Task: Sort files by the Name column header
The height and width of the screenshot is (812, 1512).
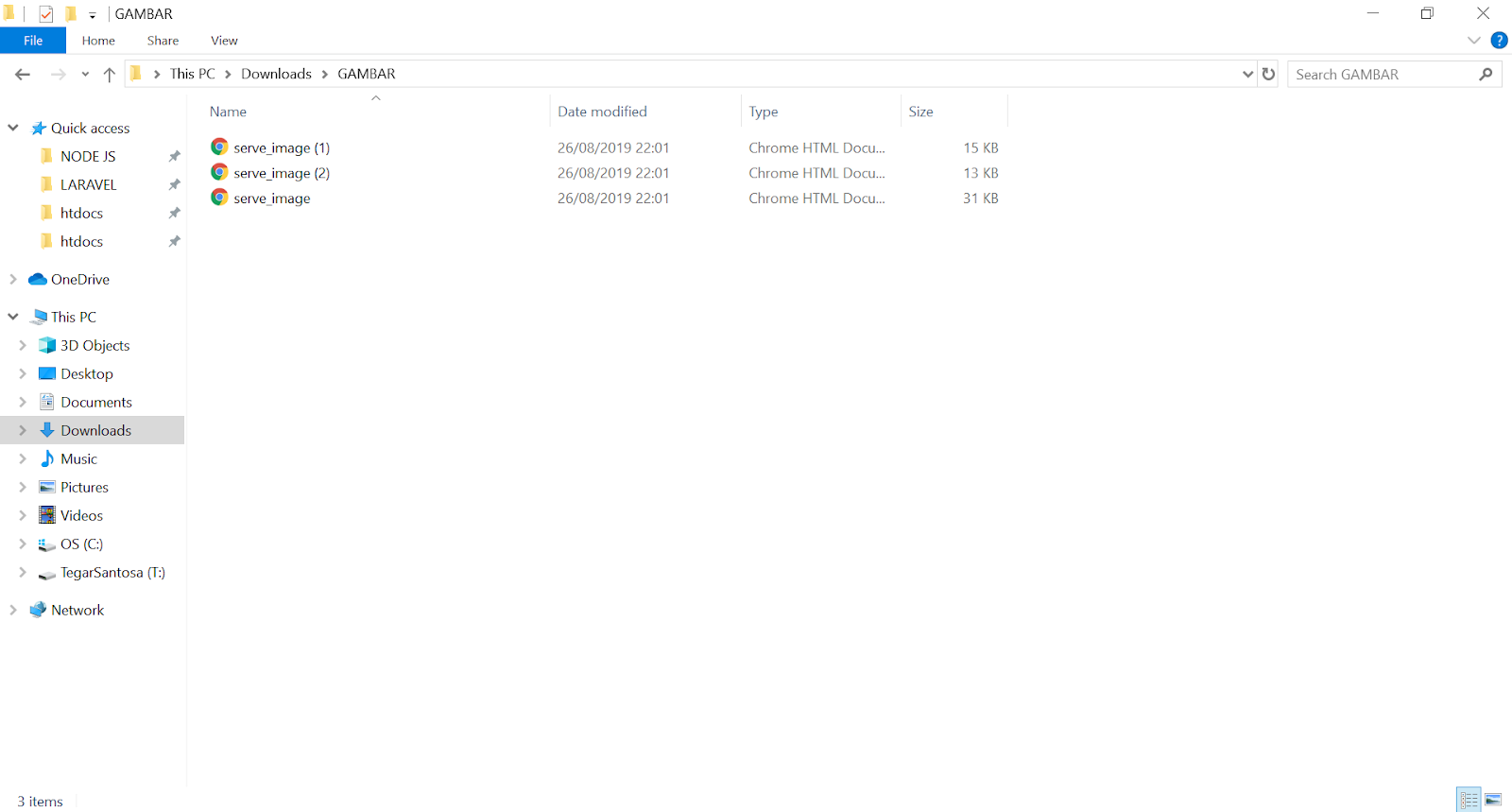Action: tap(228, 112)
